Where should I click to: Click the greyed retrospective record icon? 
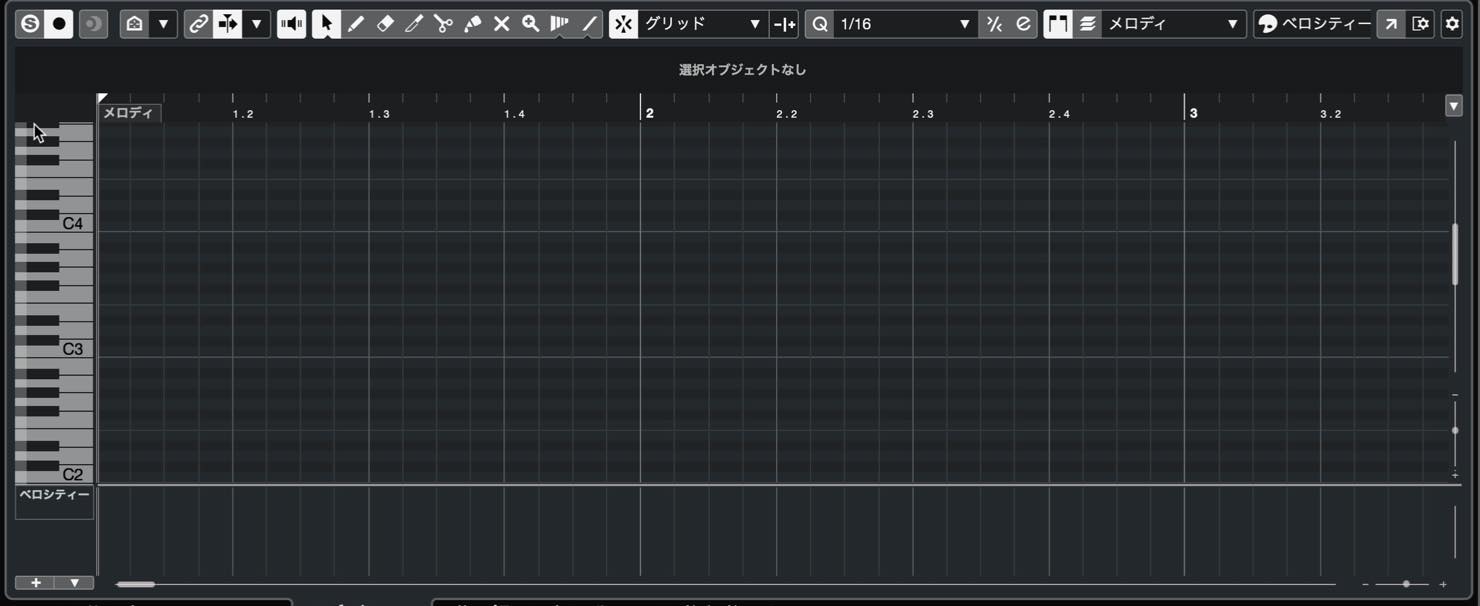click(93, 24)
